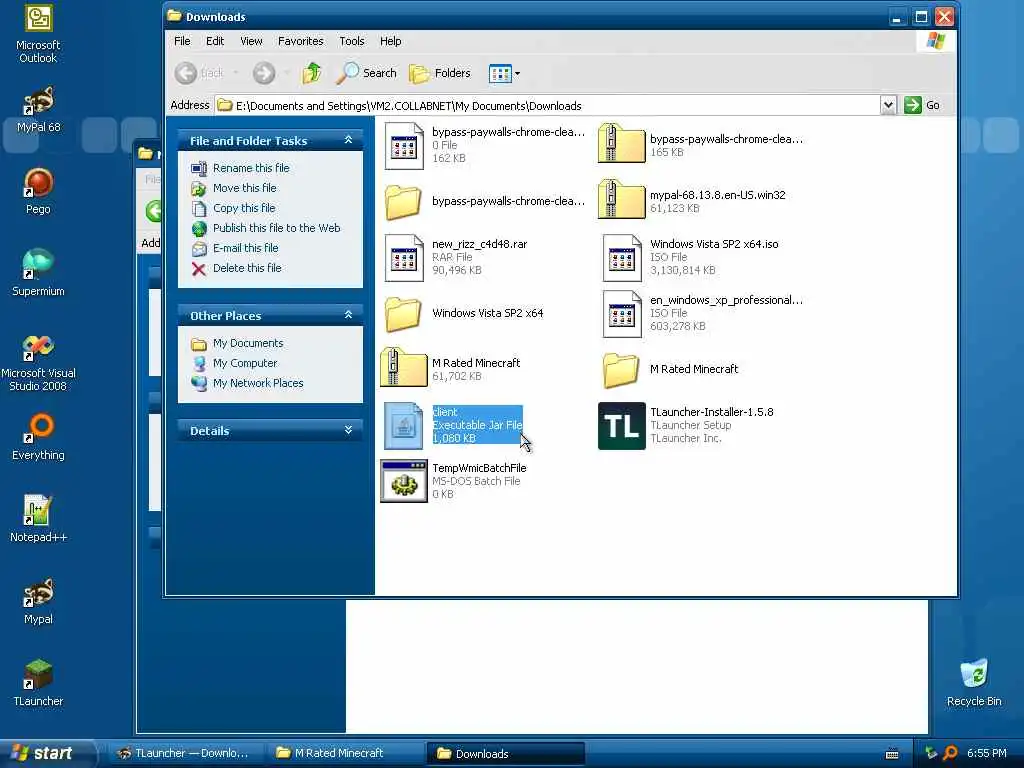Open the Forward button history dropdown
The image size is (1024, 768).
(286, 73)
